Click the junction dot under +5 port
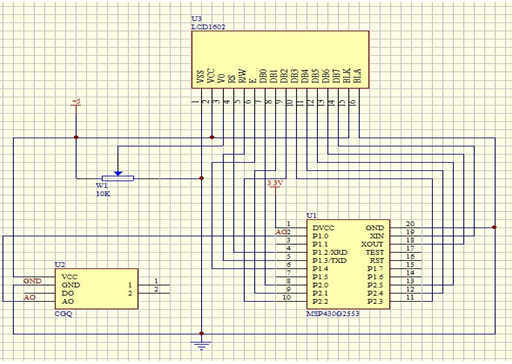This screenshot has height=364, width=512. (76, 137)
